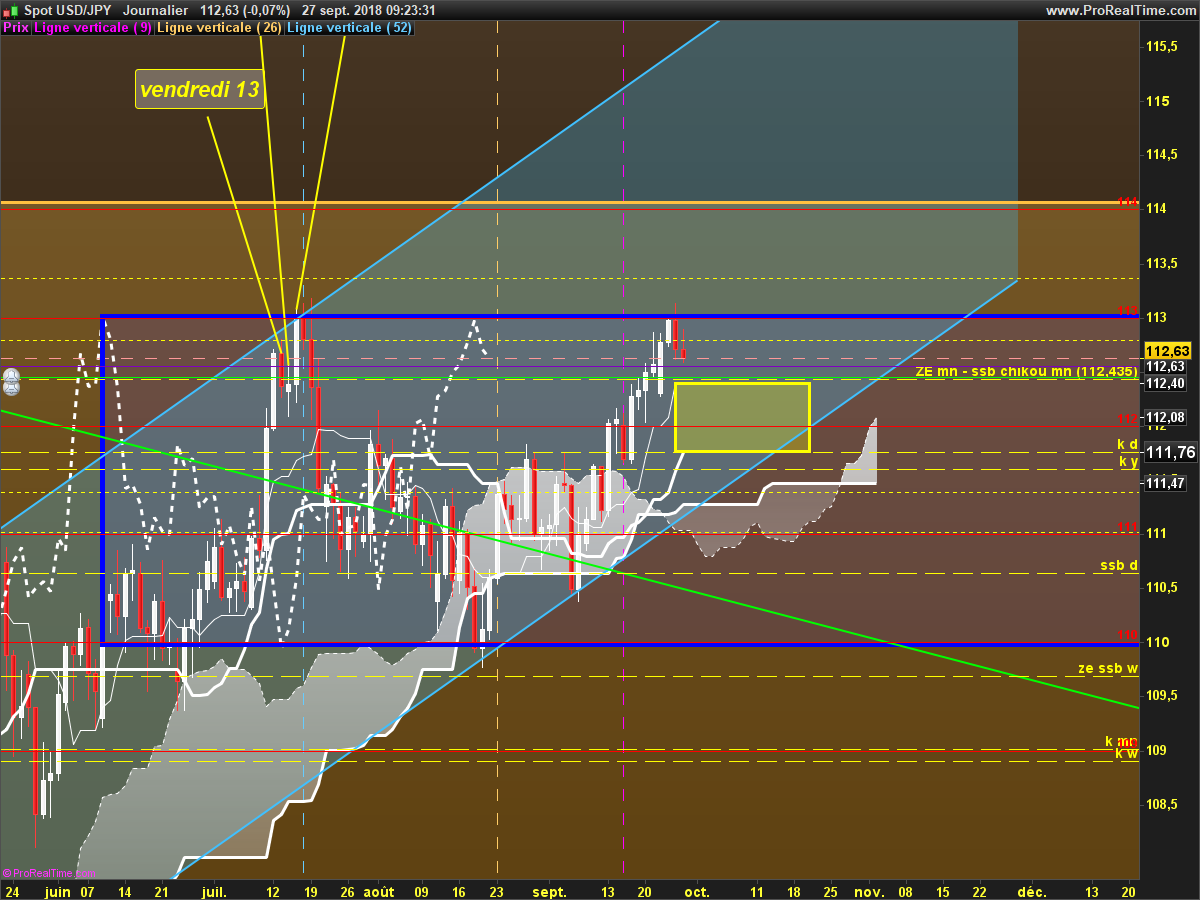Click the juil. label on the date axis
Screen dimensions: 1200x900
pyautogui.click(x=215, y=891)
